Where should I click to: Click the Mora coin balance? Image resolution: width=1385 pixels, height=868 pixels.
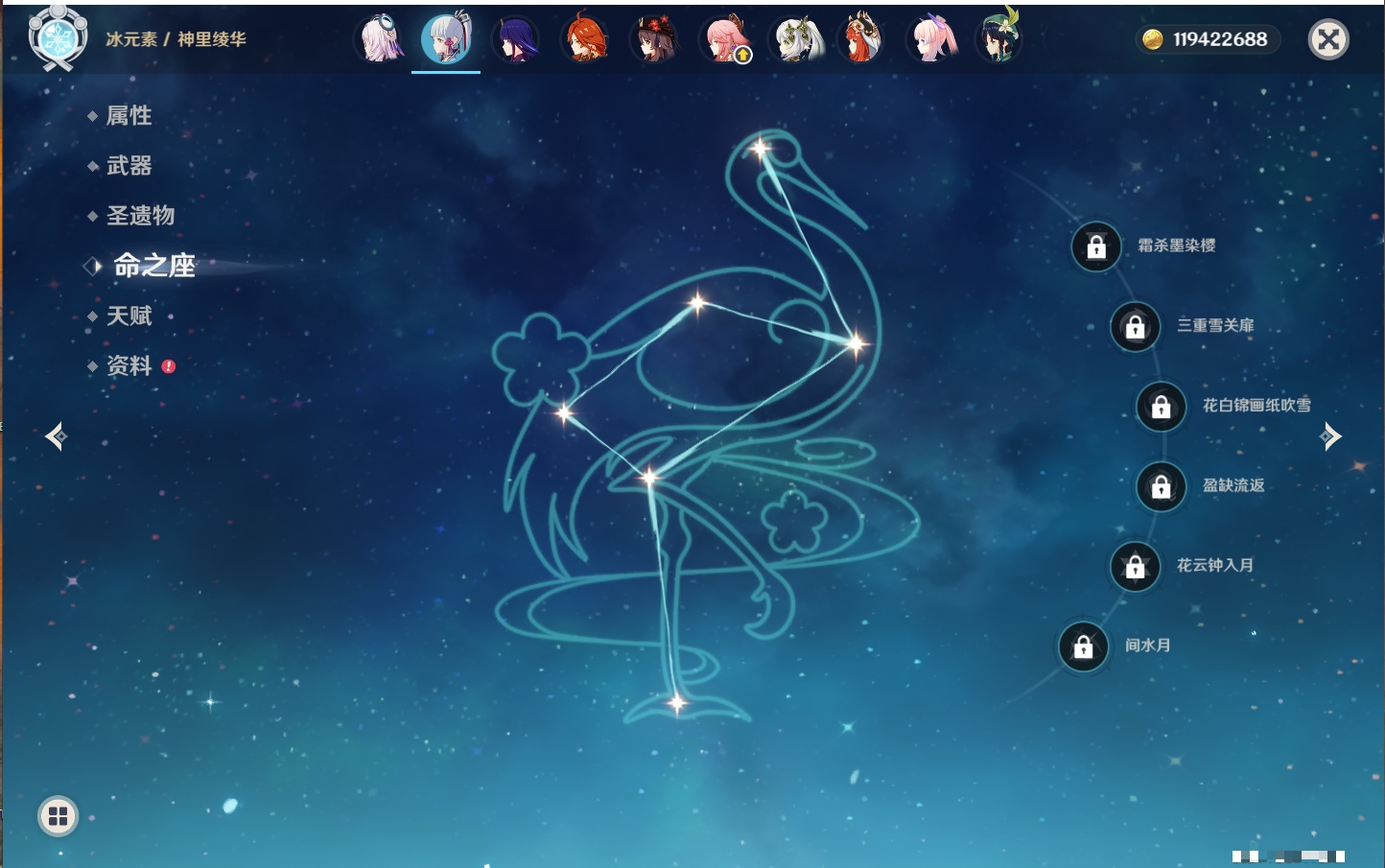1208,39
